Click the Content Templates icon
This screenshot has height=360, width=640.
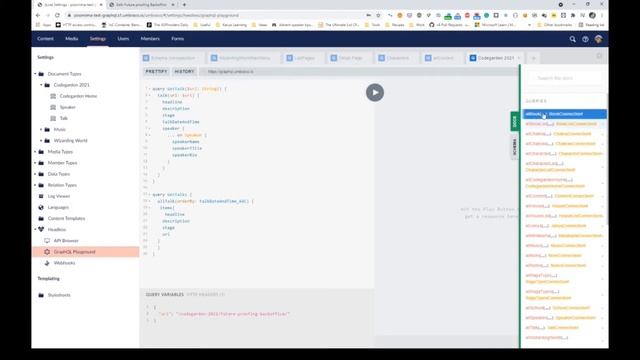[x=41, y=218]
